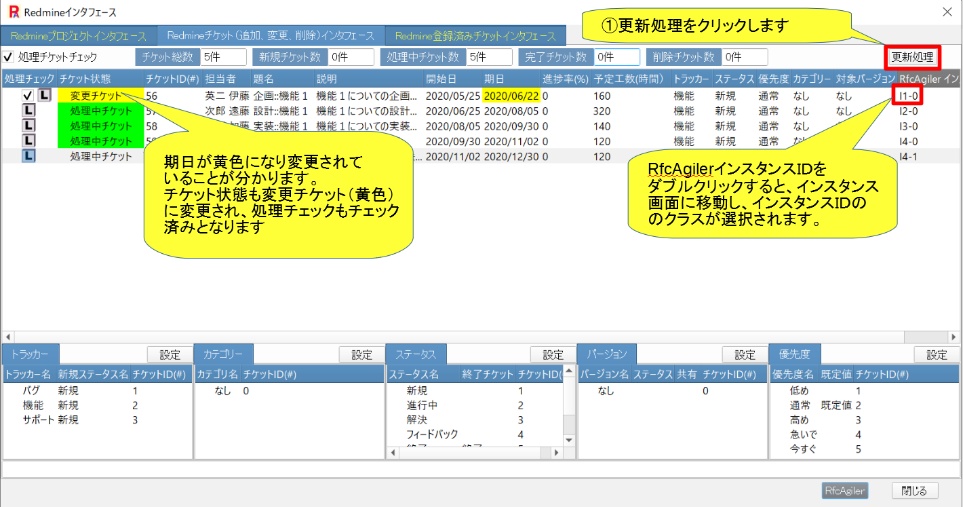Click 設定 in the トラッカー panel

170,355
